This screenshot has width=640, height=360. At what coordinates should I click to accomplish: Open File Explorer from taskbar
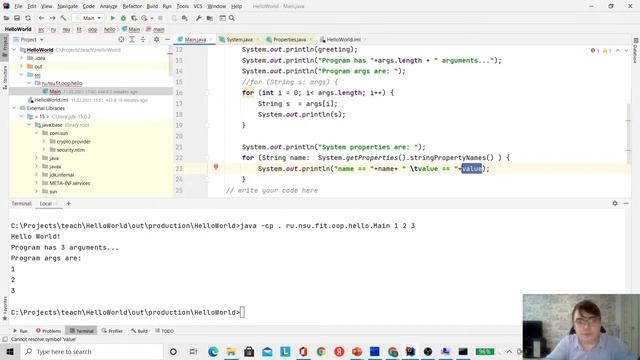(231, 351)
